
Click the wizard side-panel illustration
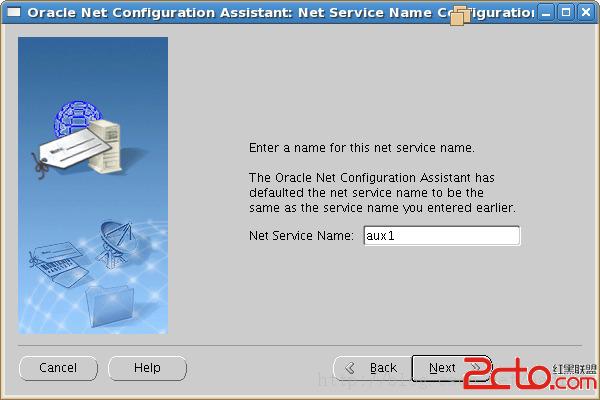click(93, 185)
